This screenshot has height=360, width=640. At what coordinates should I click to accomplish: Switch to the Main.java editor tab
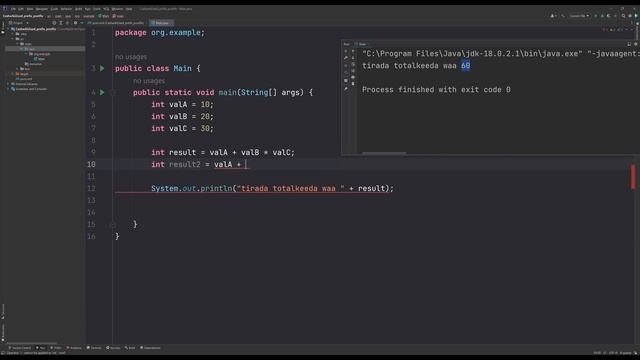pyautogui.click(x=161, y=23)
